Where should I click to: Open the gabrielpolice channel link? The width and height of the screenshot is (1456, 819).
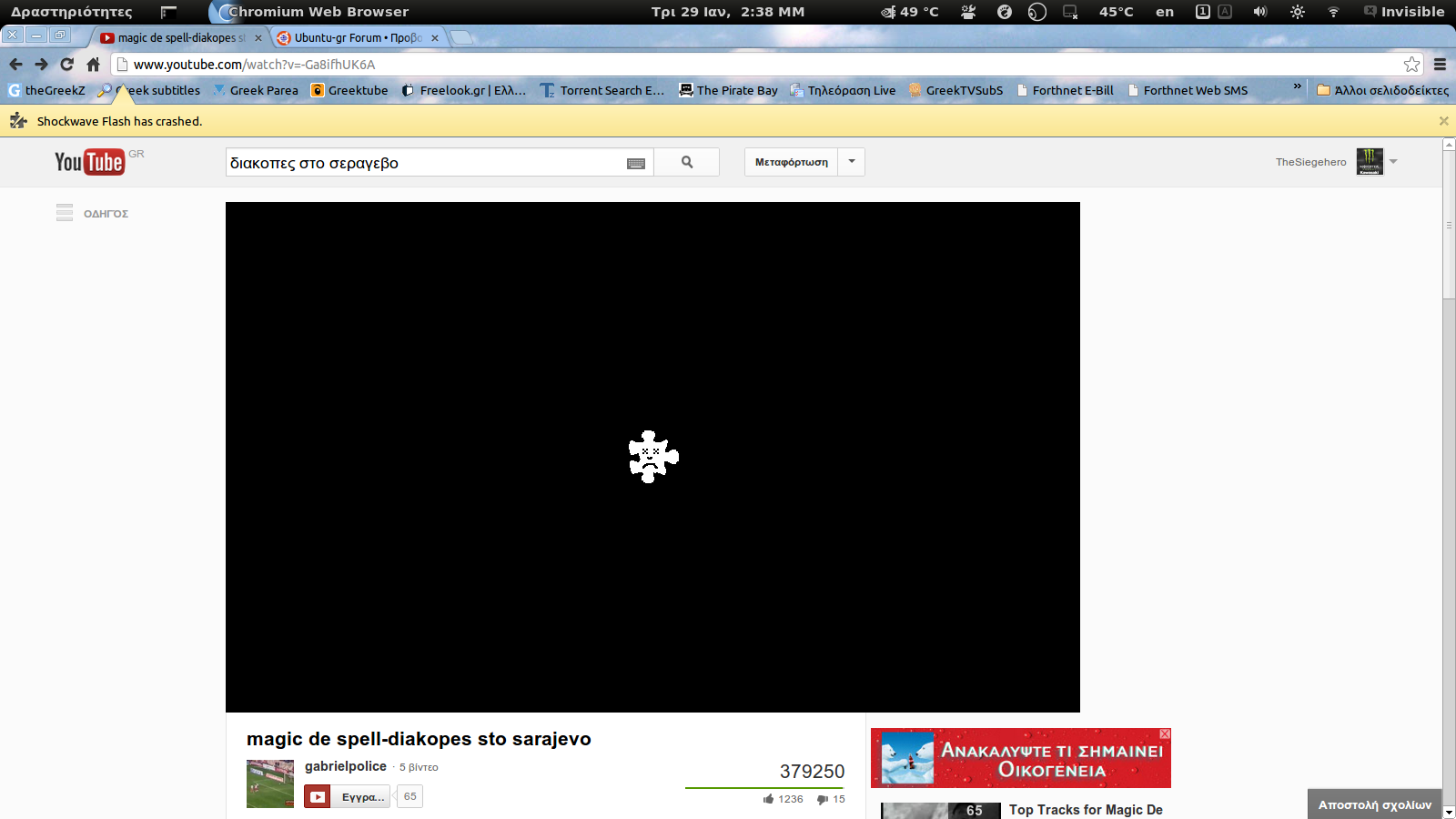[x=345, y=766]
